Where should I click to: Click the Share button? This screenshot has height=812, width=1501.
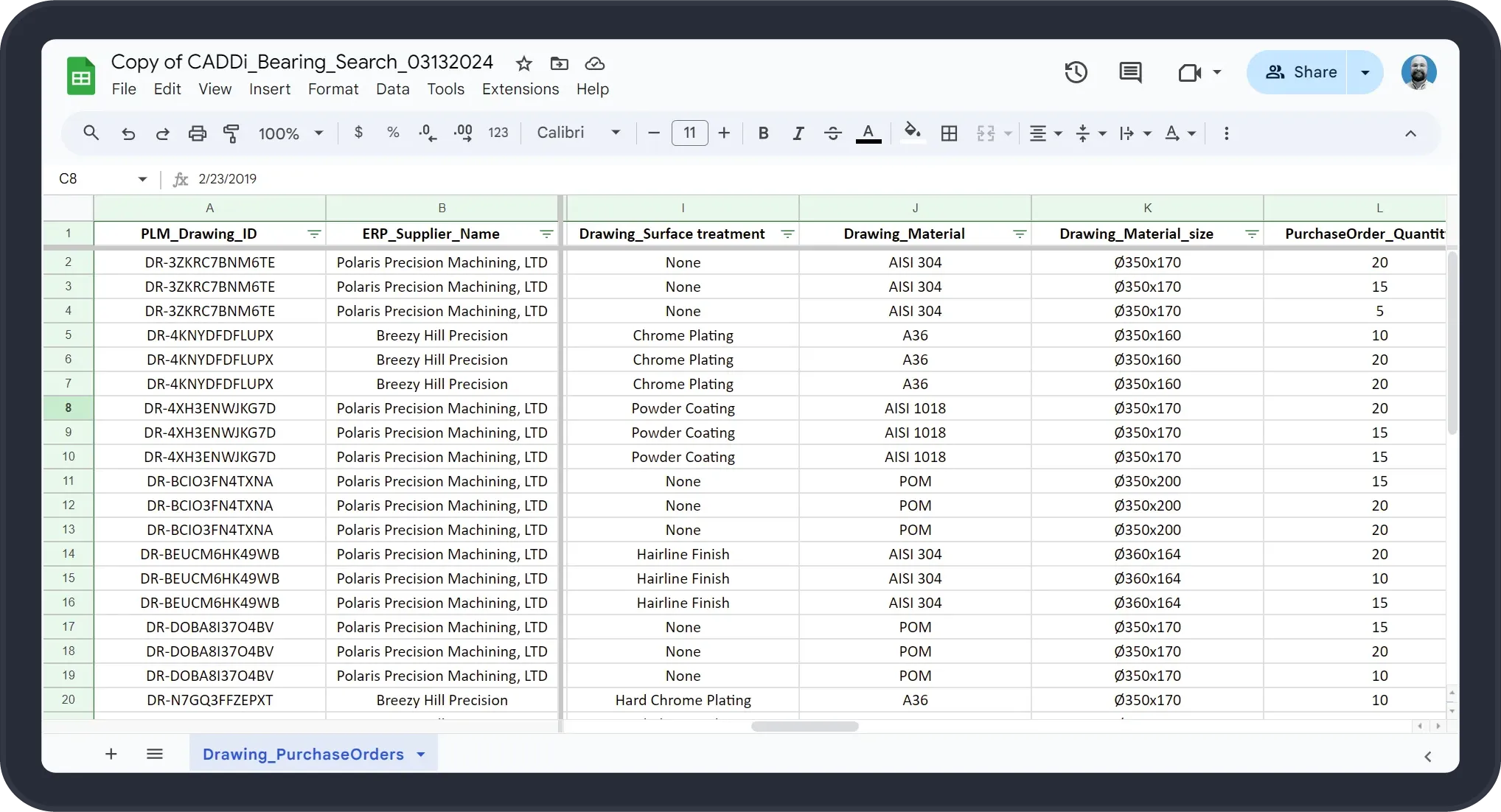1300,72
